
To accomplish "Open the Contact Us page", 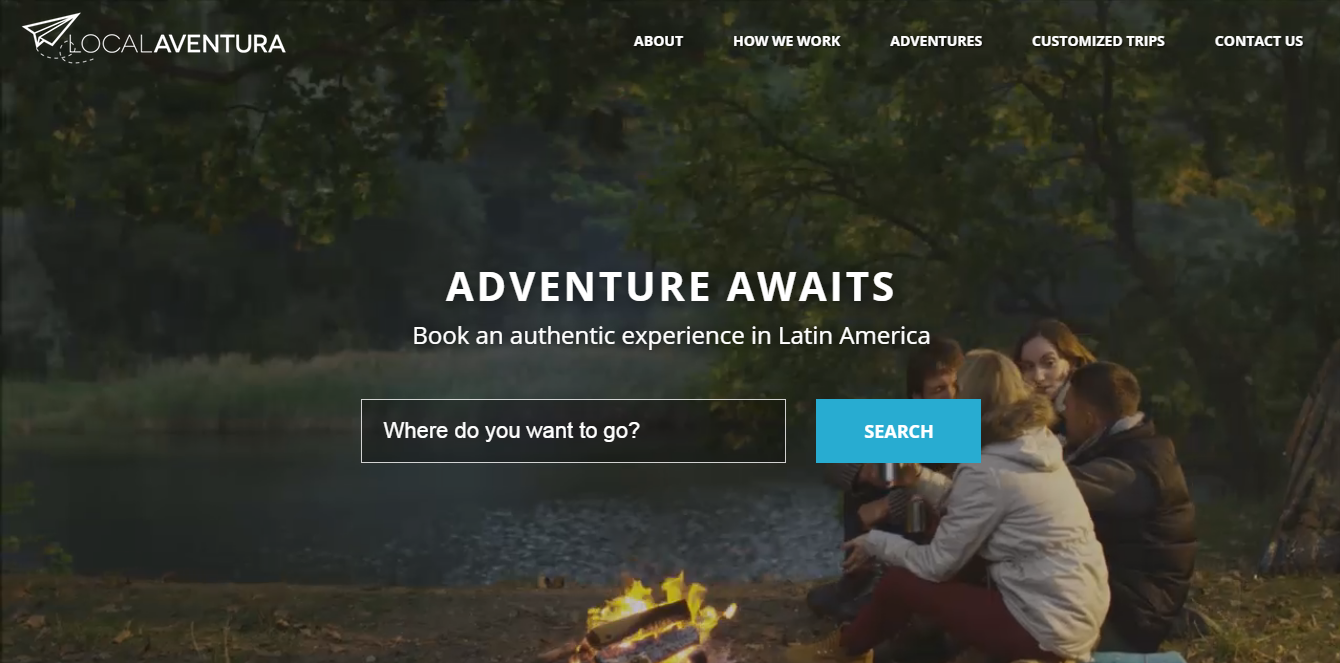I will tap(1258, 41).
